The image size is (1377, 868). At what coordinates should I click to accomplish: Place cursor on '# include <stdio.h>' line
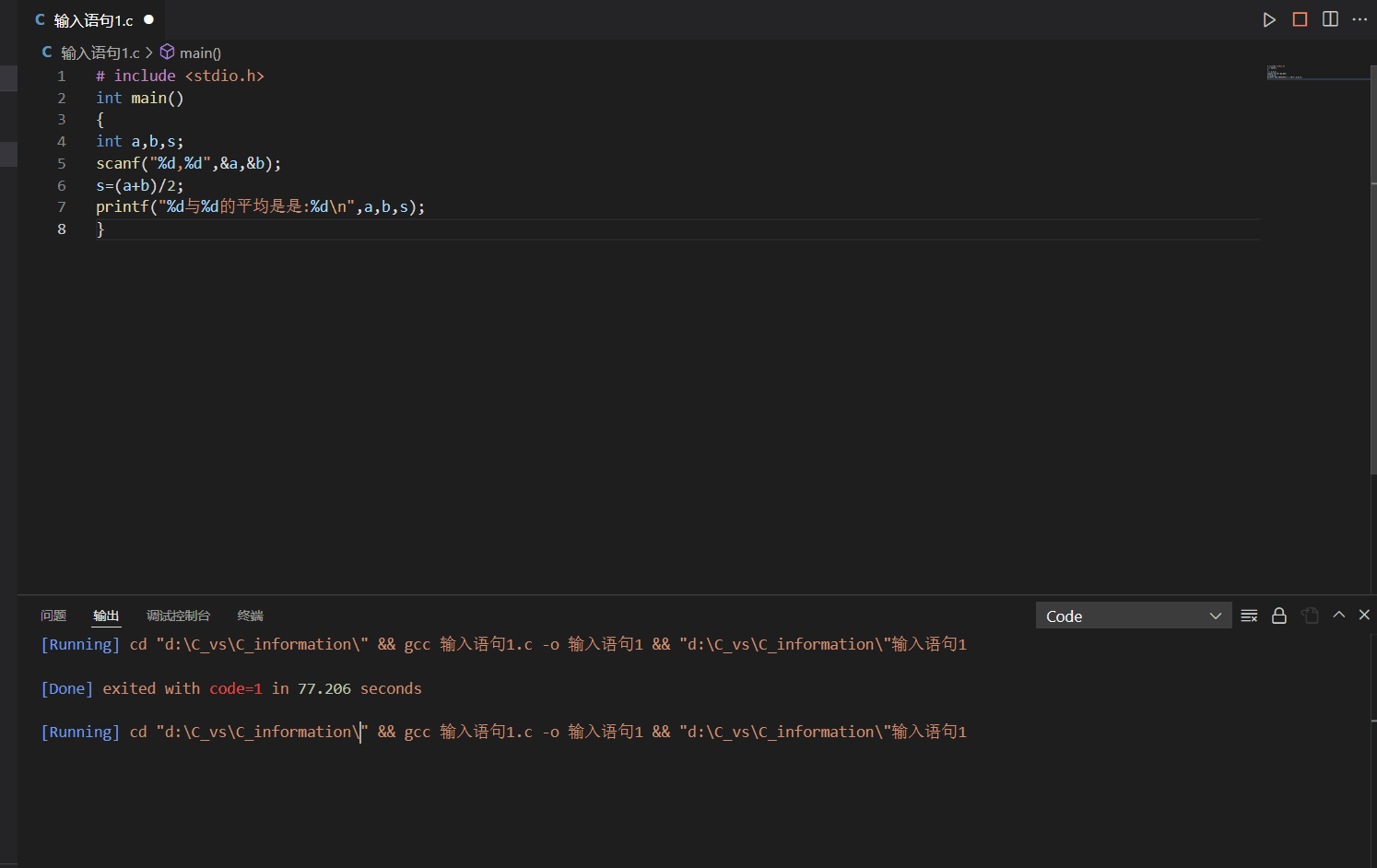[x=180, y=76]
